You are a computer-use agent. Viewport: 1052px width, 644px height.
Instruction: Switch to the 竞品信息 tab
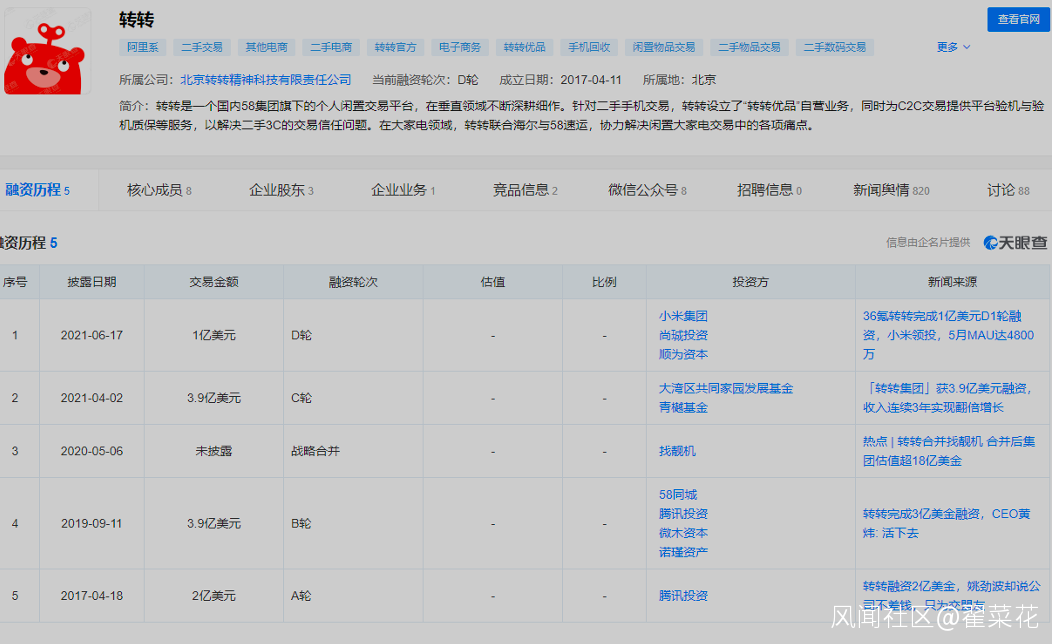(x=525, y=190)
